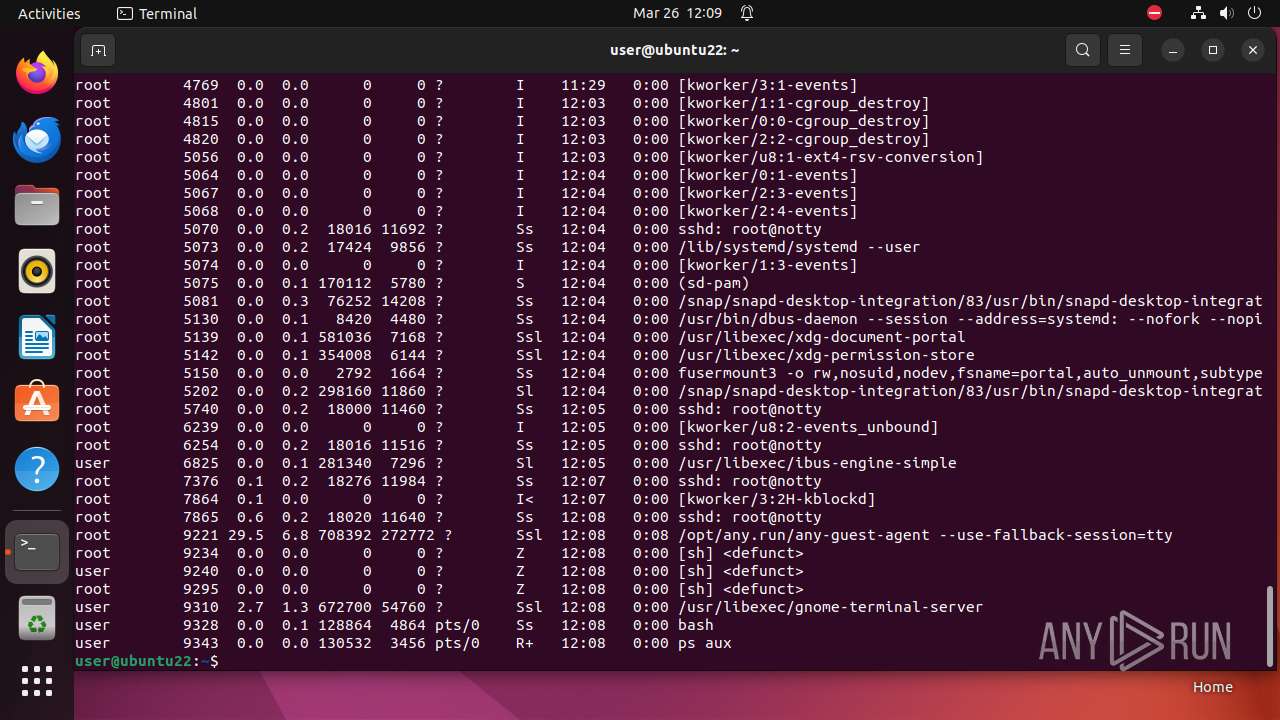Open the Terminal app menu in top bar

(157, 13)
